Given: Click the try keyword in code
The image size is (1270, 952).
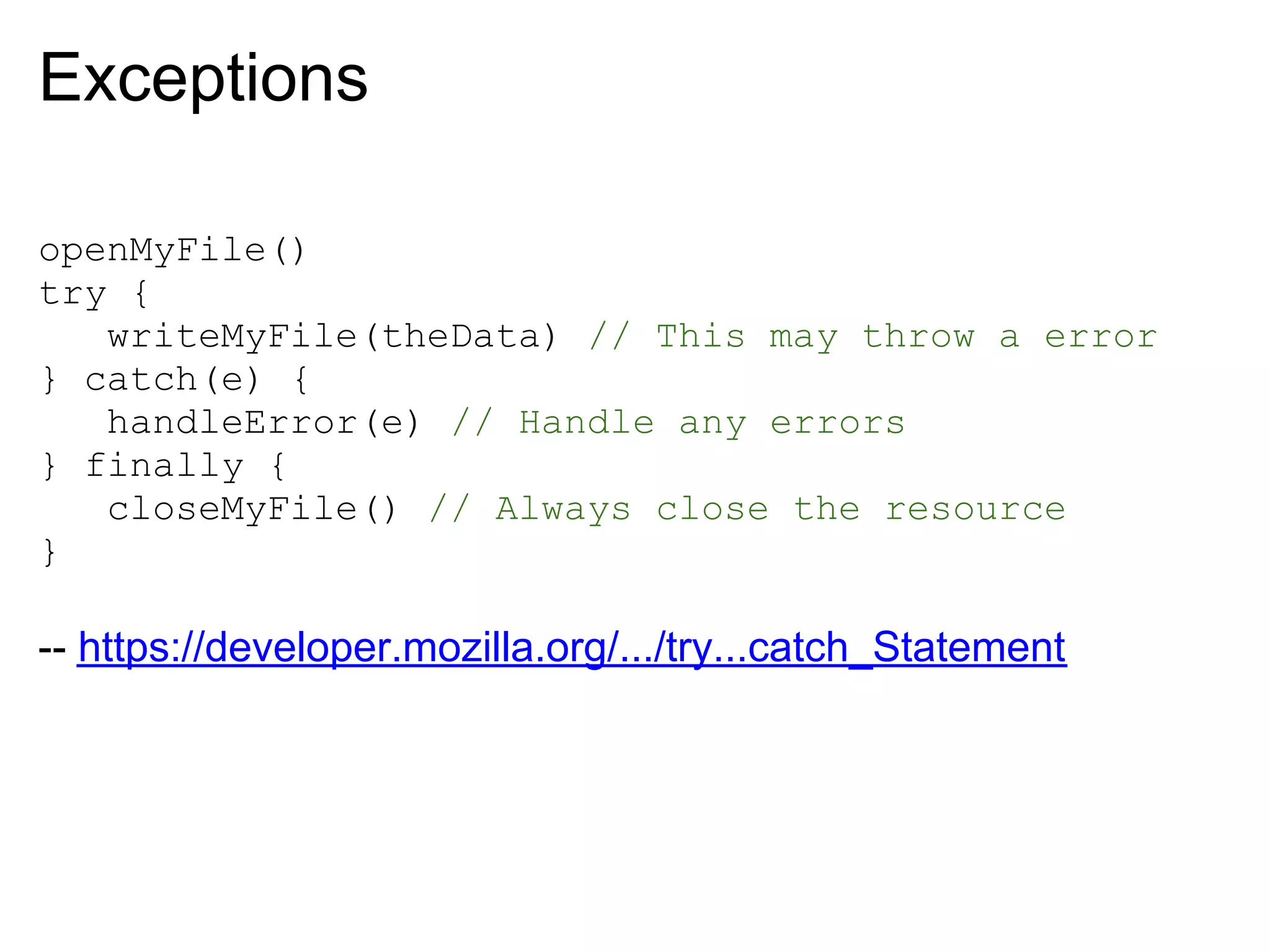Looking at the screenshot, I should click(x=73, y=294).
